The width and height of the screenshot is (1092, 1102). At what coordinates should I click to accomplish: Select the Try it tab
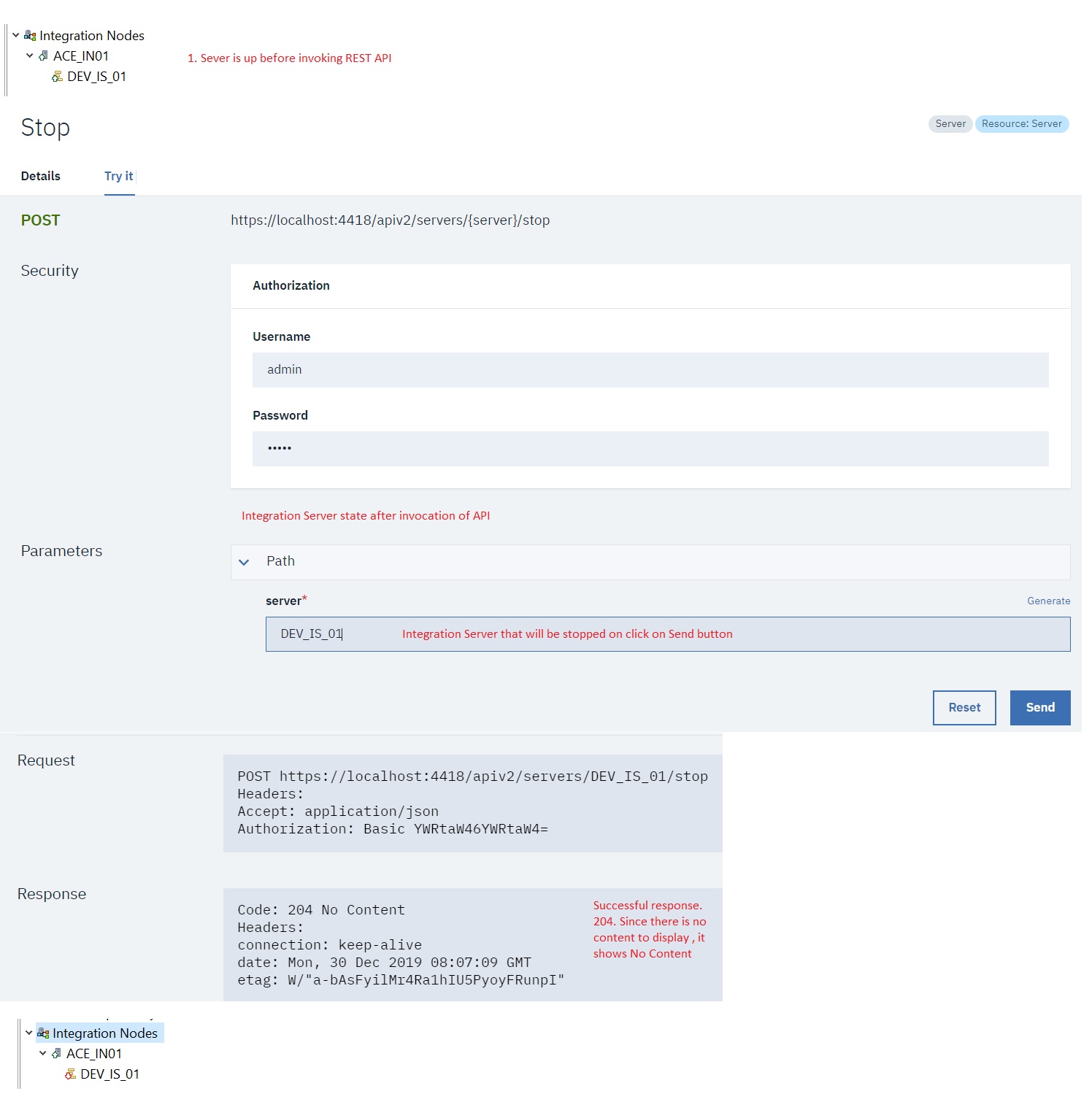point(118,176)
